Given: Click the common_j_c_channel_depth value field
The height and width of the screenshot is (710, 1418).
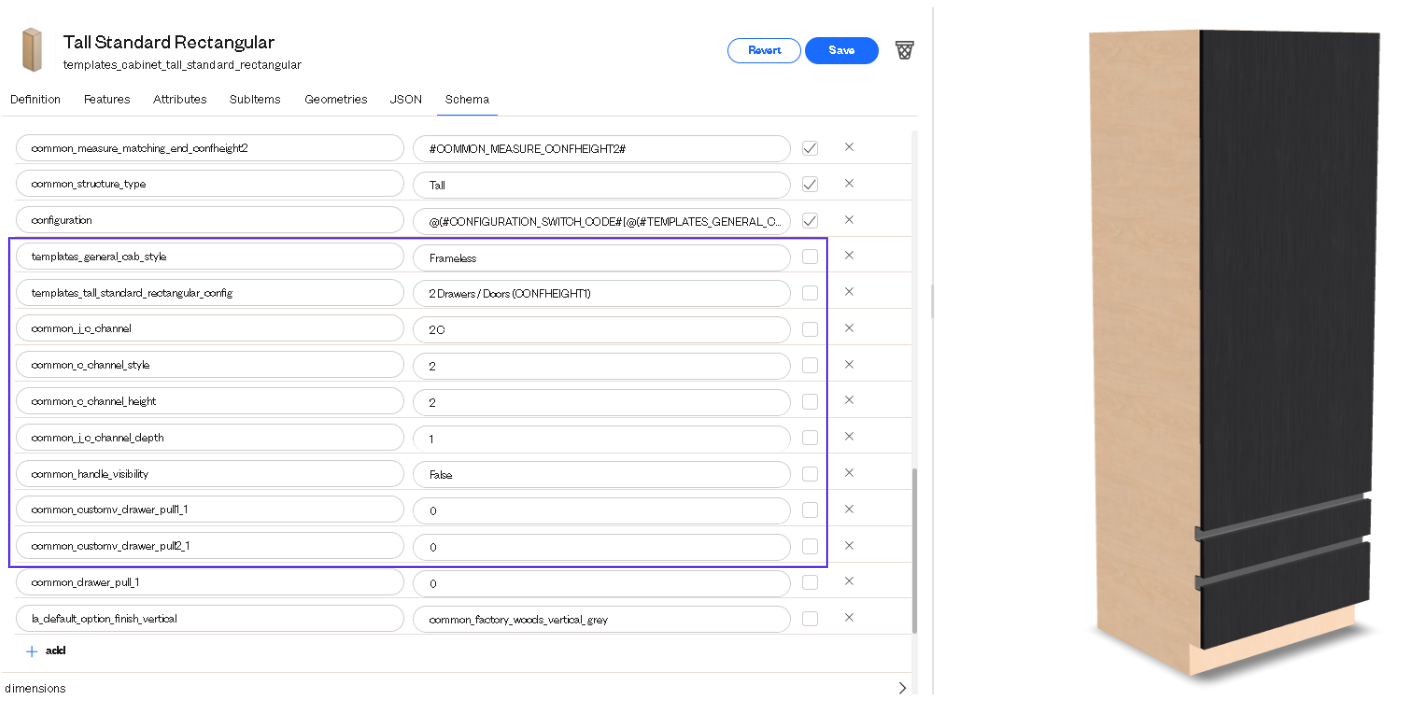Looking at the screenshot, I should point(602,438).
